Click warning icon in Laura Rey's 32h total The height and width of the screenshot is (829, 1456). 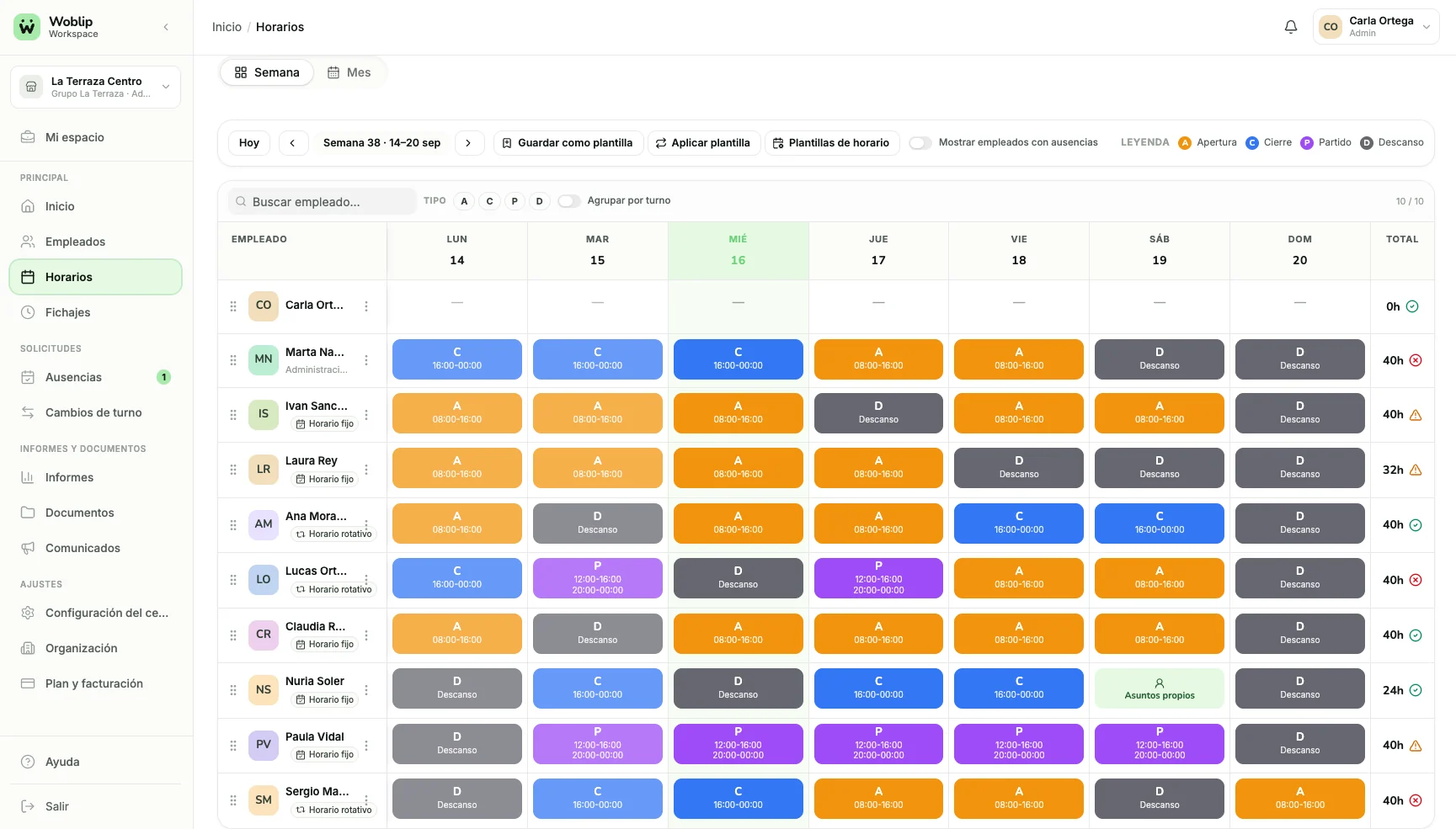1416,470
